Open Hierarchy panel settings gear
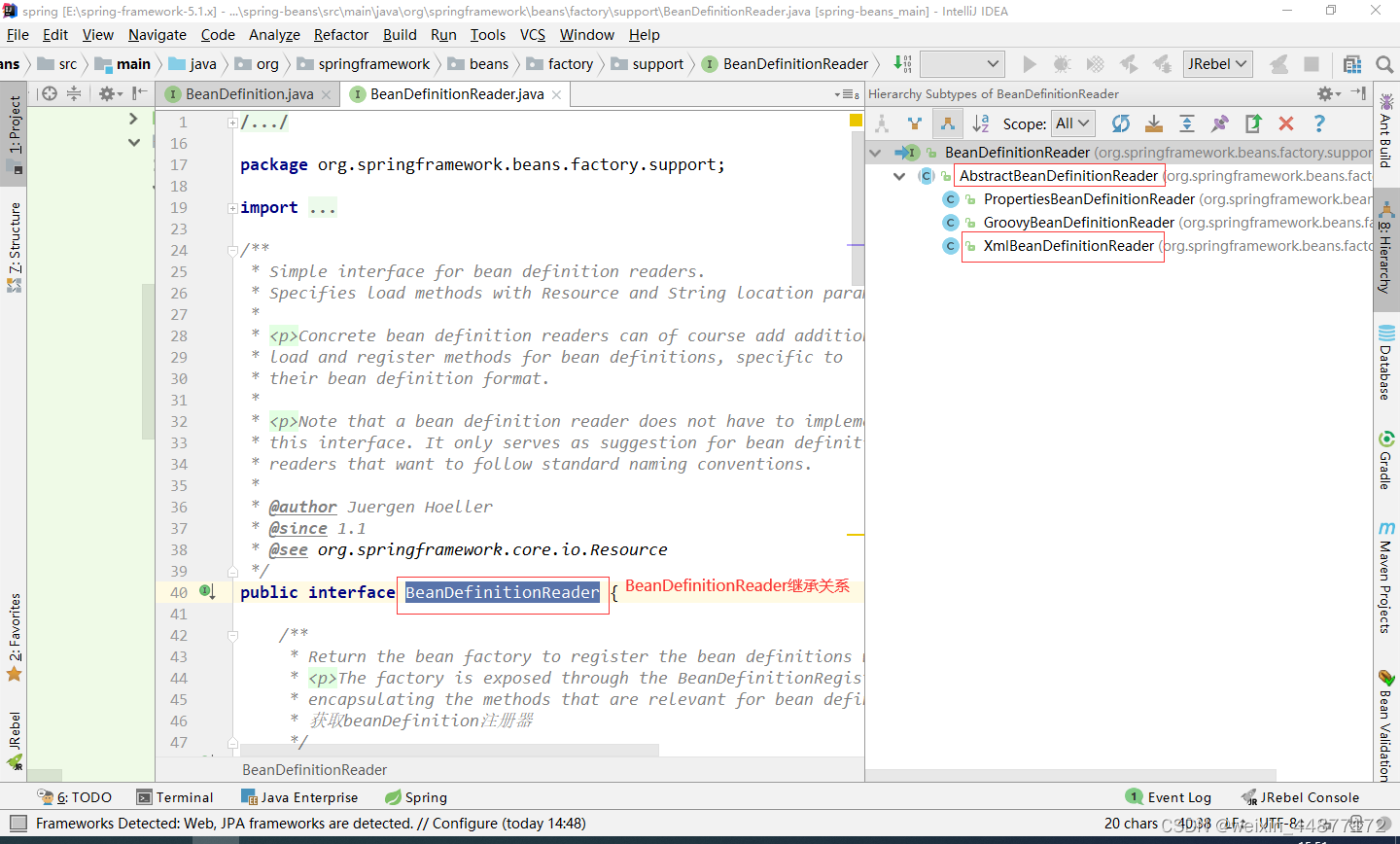Image resolution: width=1400 pixels, height=844 pixels. click(x=1327, y=94)
